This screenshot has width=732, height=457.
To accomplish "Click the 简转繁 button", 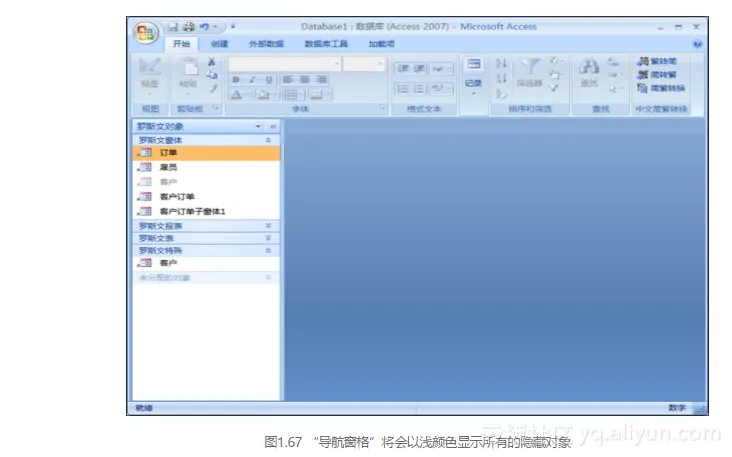I will point(657,75).
